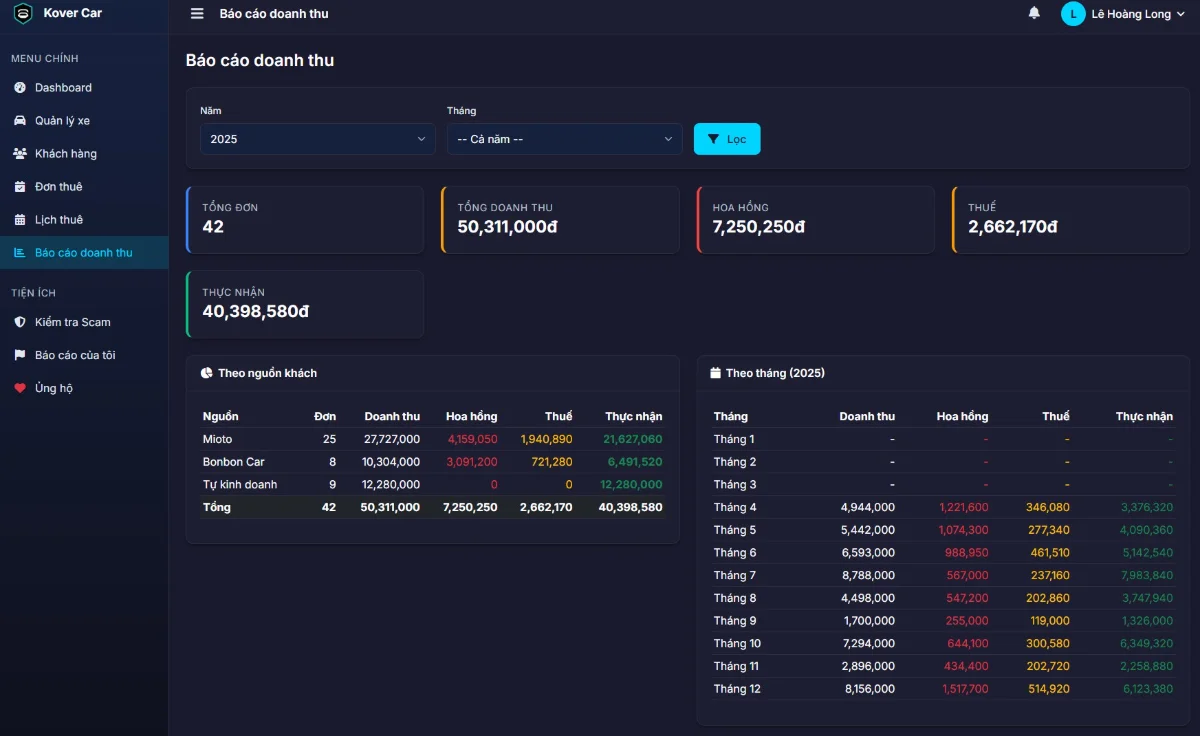Click the car icon for Quản lý xe
This screenshot has width=1200, height=736.
(x=20, y=121)
